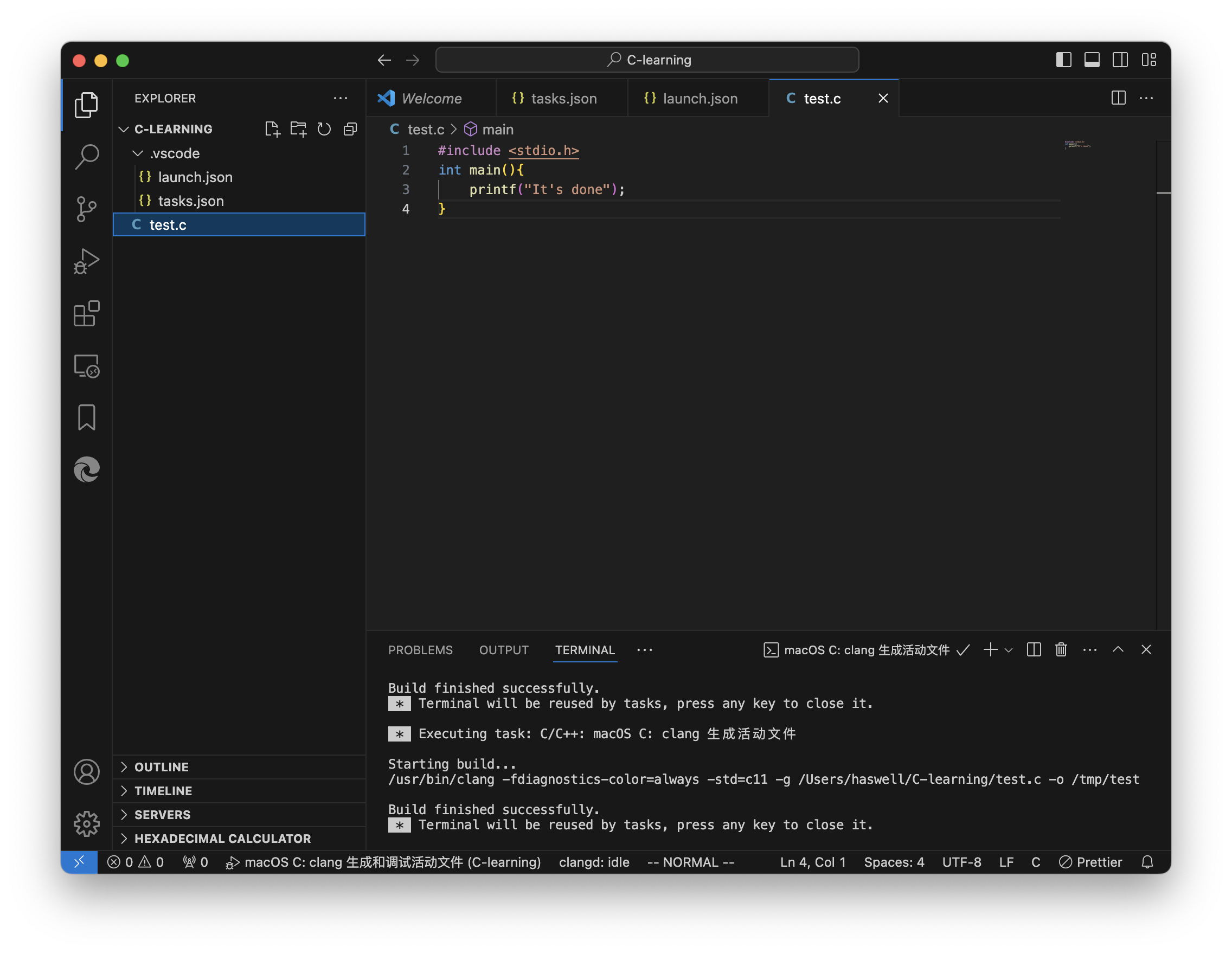Refresh the explorer file tree
The width and height of the screenshot is (1232, 954).
click(324, 129)
